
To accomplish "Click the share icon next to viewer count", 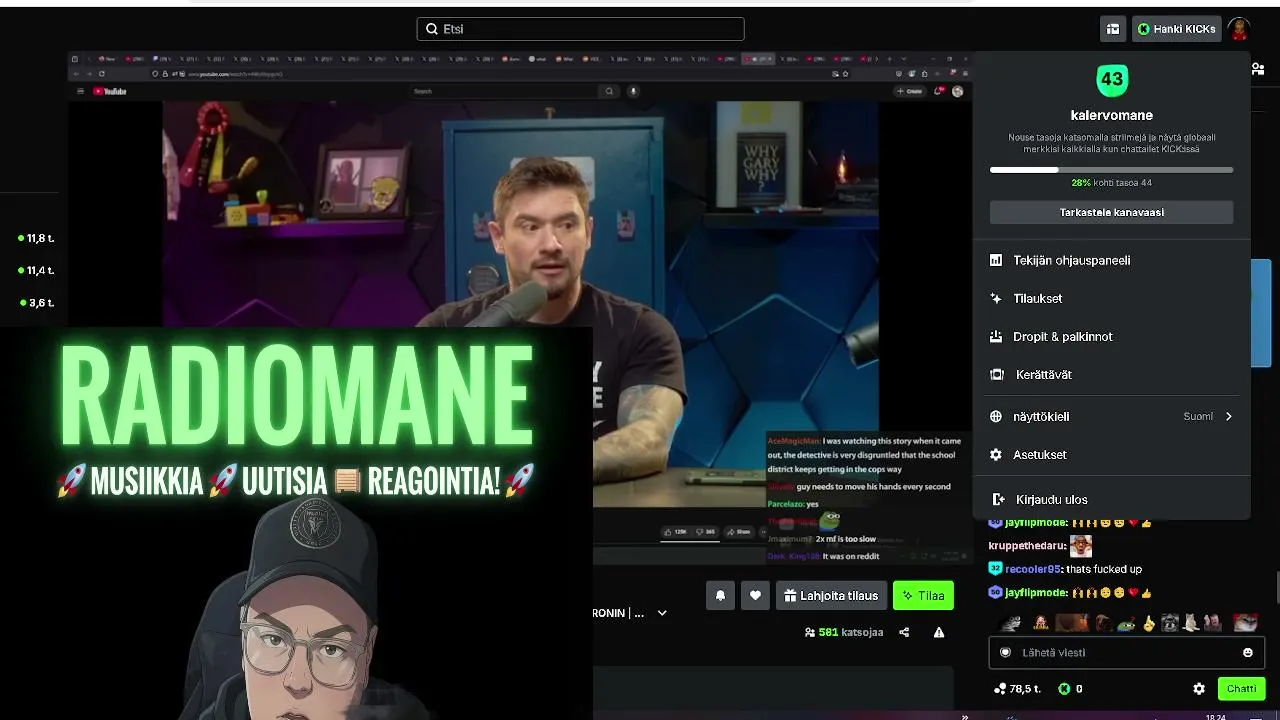I will (x=904, y=632).
